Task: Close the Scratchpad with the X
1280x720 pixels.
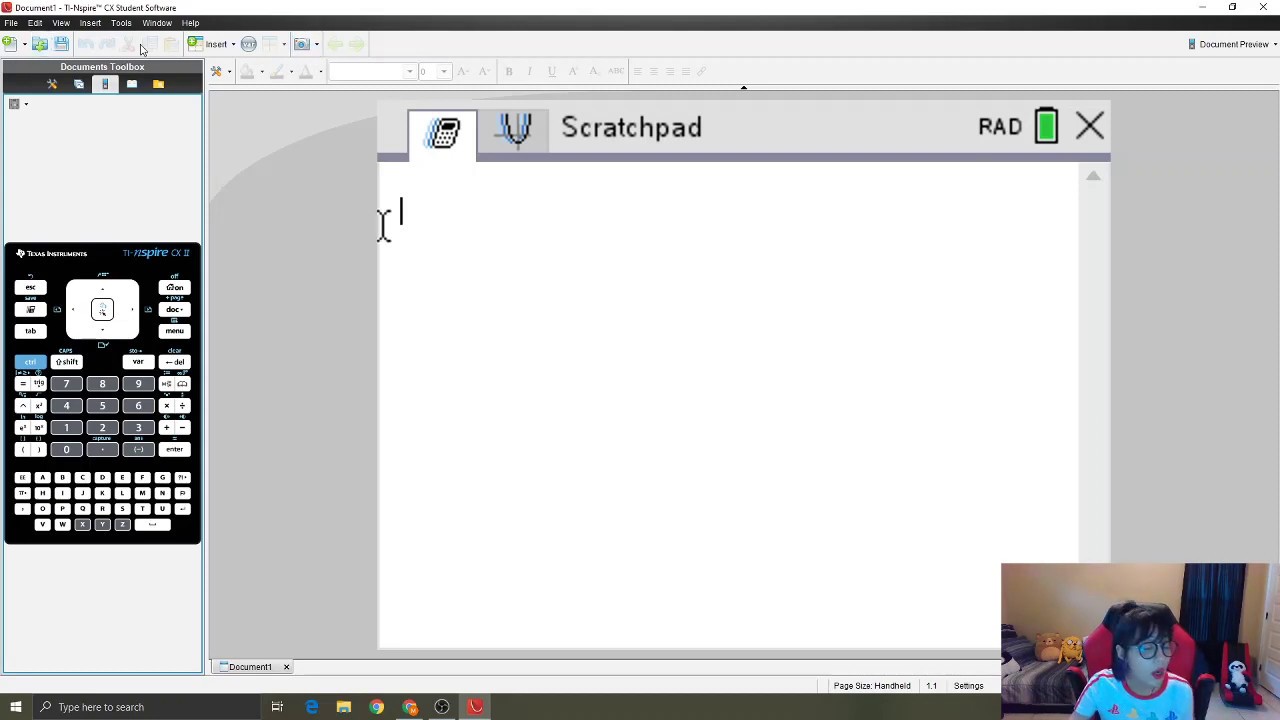Action: tap(1089, 126)
